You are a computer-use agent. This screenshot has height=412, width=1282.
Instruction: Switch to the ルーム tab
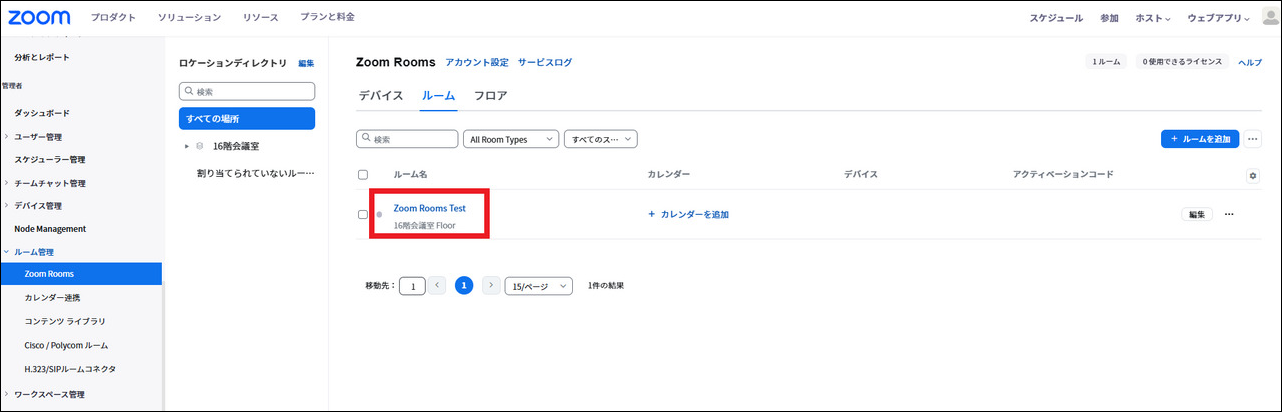click(439, 96)
